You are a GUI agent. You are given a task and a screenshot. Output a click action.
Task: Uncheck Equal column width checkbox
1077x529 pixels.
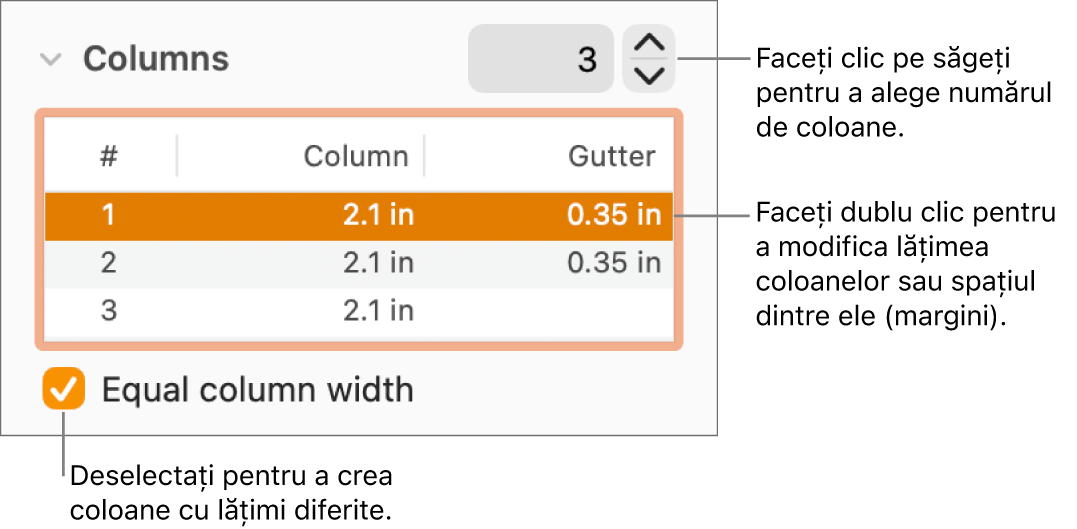point(64,389)
